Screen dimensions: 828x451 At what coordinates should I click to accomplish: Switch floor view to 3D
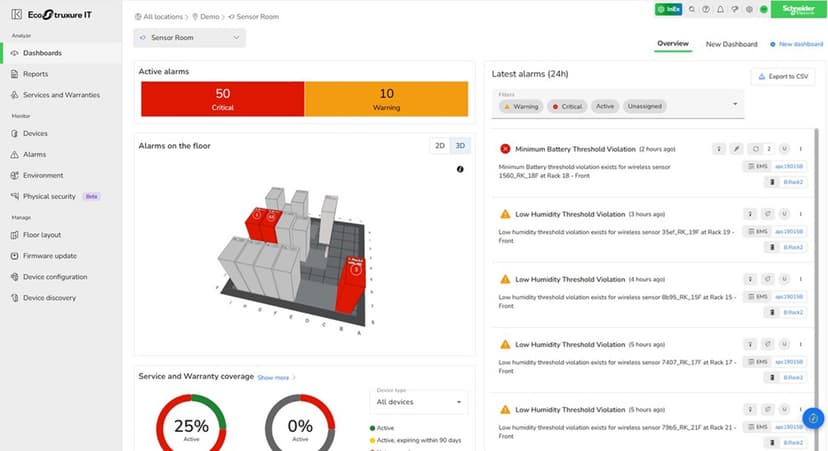click(460, 146)
